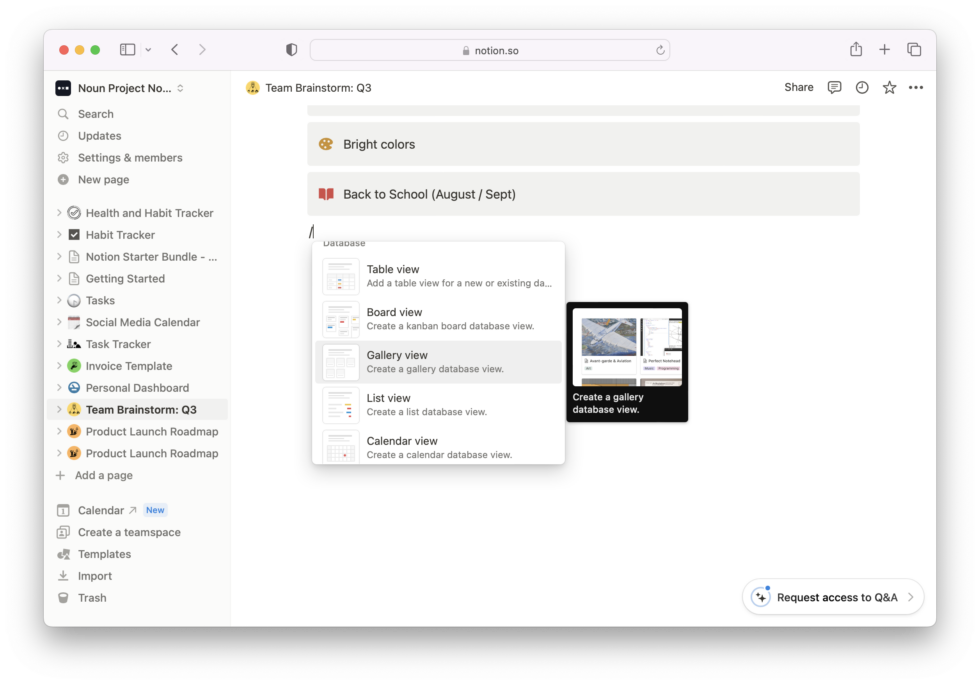
Task: Open the Noun Project workspace switcher
Action: pyautogui.click(x=118, y=87)
